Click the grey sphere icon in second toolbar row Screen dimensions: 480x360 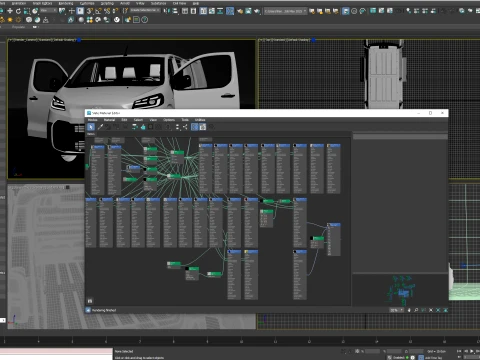point(81,20)
